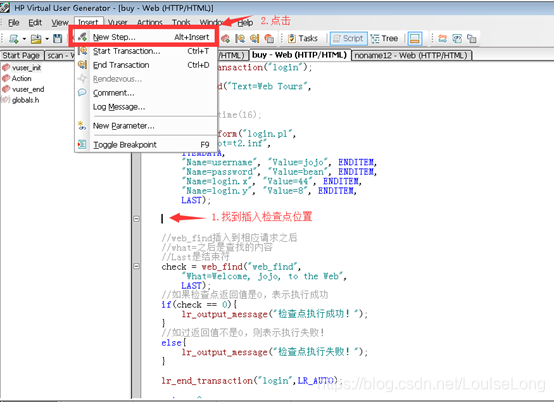
Task: Click the 'What=Welcome, jojo, to the Web' text
Action: [264, 276]
